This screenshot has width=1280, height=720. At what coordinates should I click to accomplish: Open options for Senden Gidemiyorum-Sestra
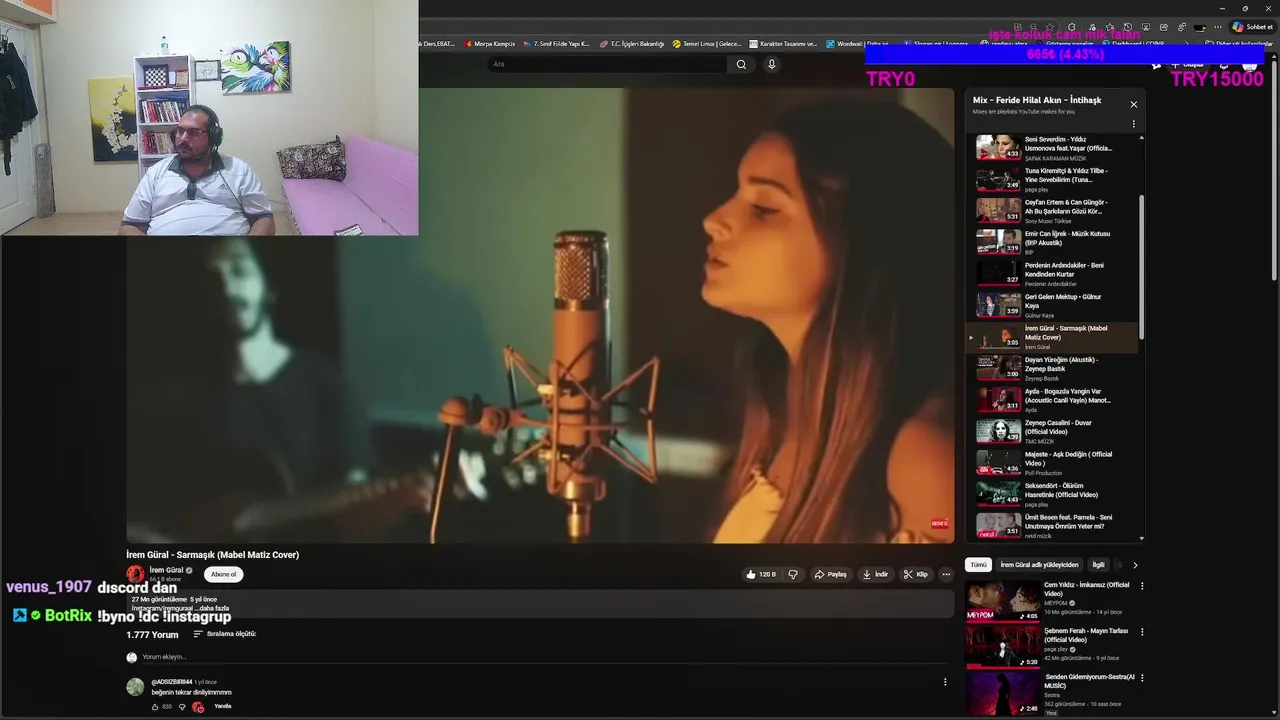point(1142,678)
